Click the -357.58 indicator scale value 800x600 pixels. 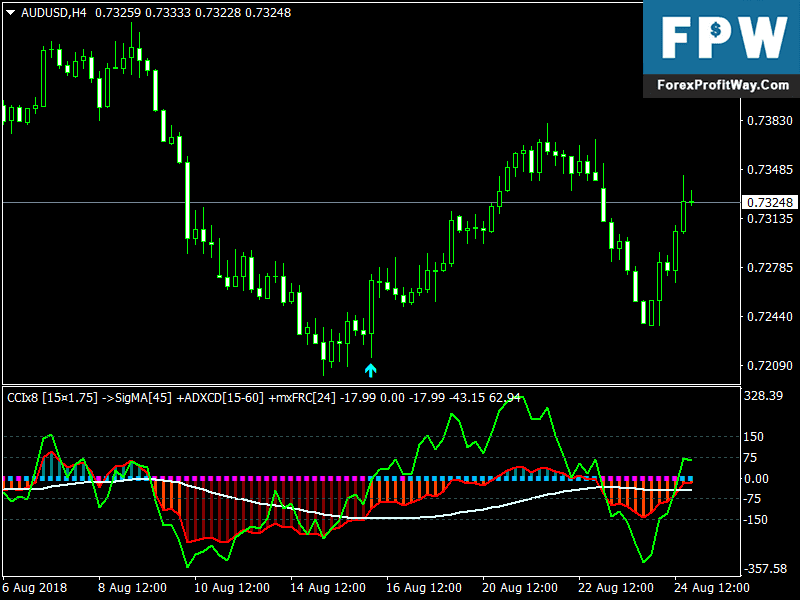tap(765, 568)
